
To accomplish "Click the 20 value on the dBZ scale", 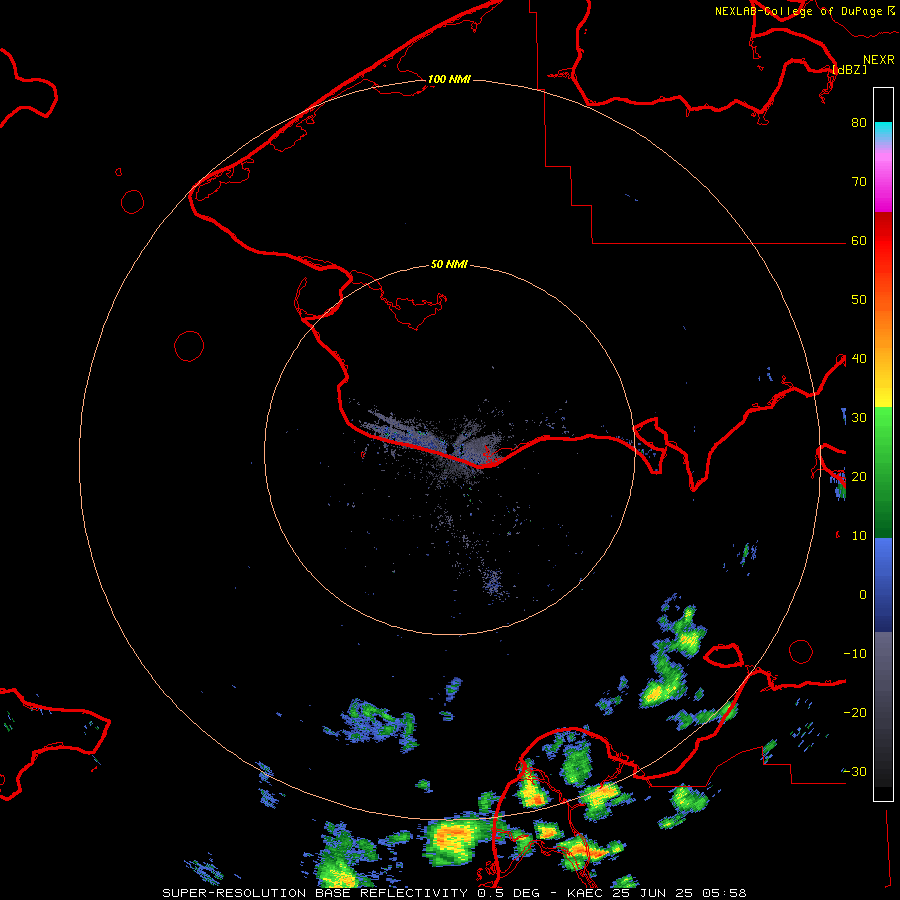I will pos(859,476).
